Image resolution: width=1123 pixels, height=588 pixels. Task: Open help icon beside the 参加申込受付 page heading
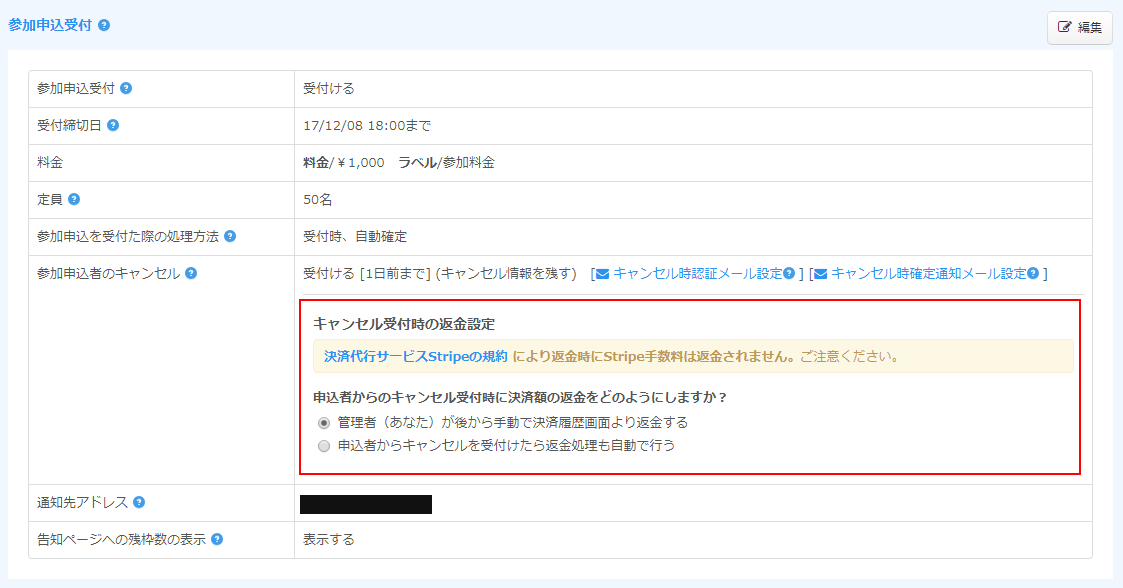click(x=104, y=25)
